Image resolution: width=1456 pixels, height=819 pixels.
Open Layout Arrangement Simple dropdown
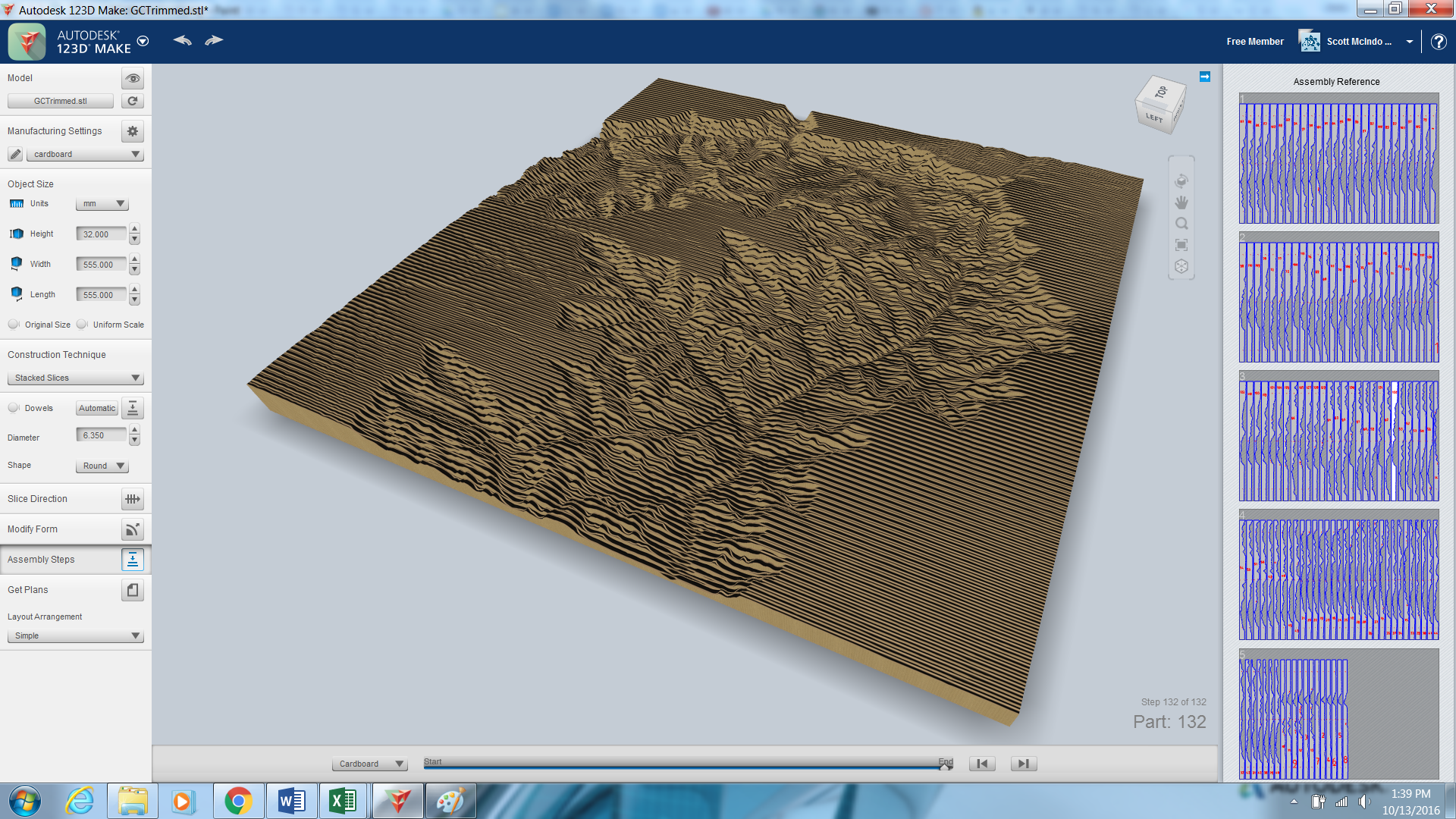tap(75, 635)
